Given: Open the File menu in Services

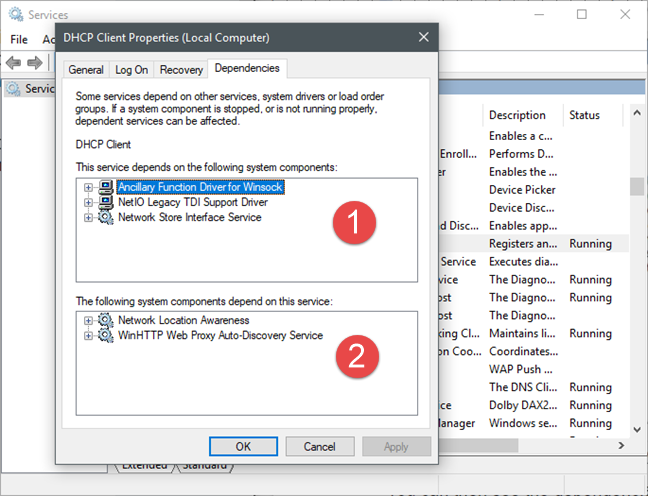Looking at the screenshot, I should pyautogui.click(x=19, y=39).
